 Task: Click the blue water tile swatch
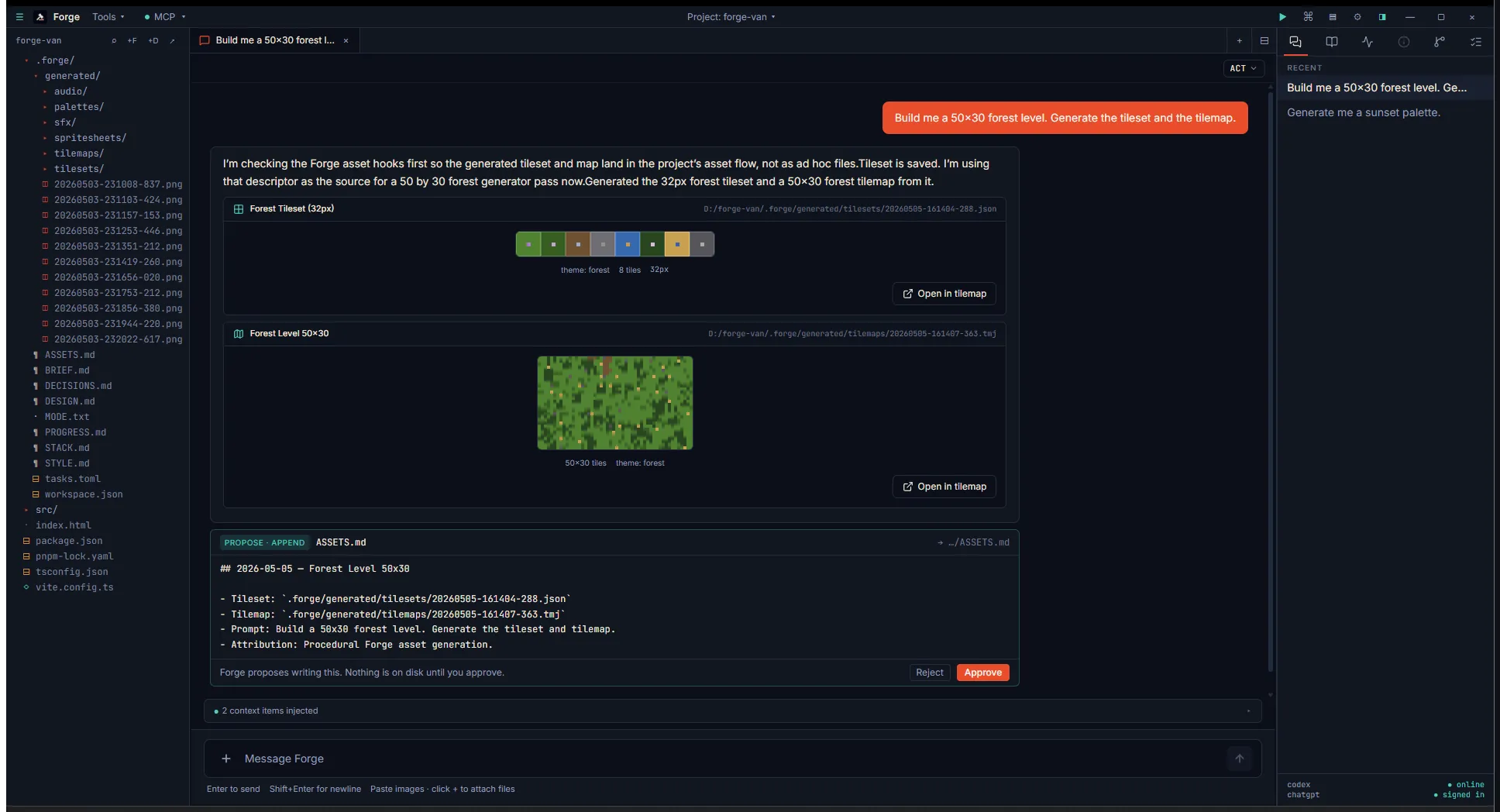coord(628,244)
